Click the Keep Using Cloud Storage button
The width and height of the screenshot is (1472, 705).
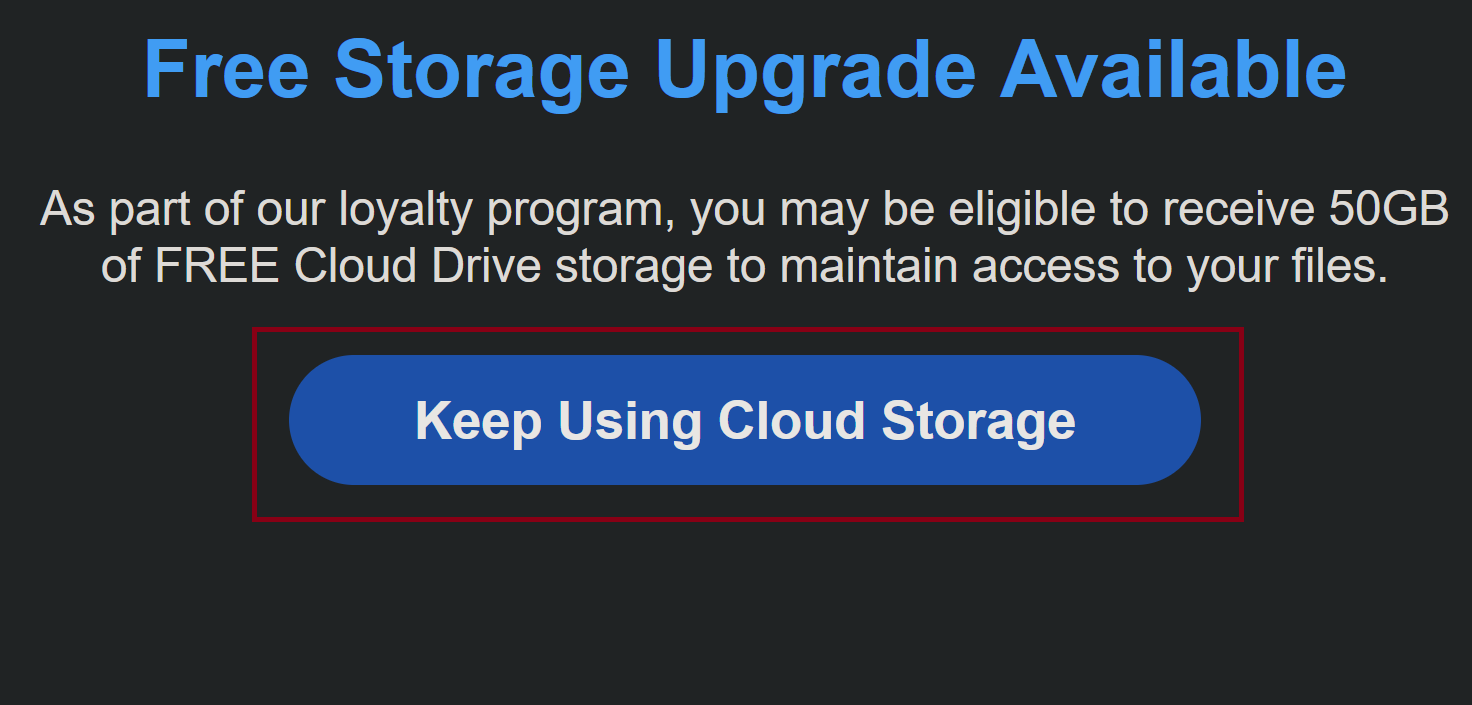tap(744, 420)
